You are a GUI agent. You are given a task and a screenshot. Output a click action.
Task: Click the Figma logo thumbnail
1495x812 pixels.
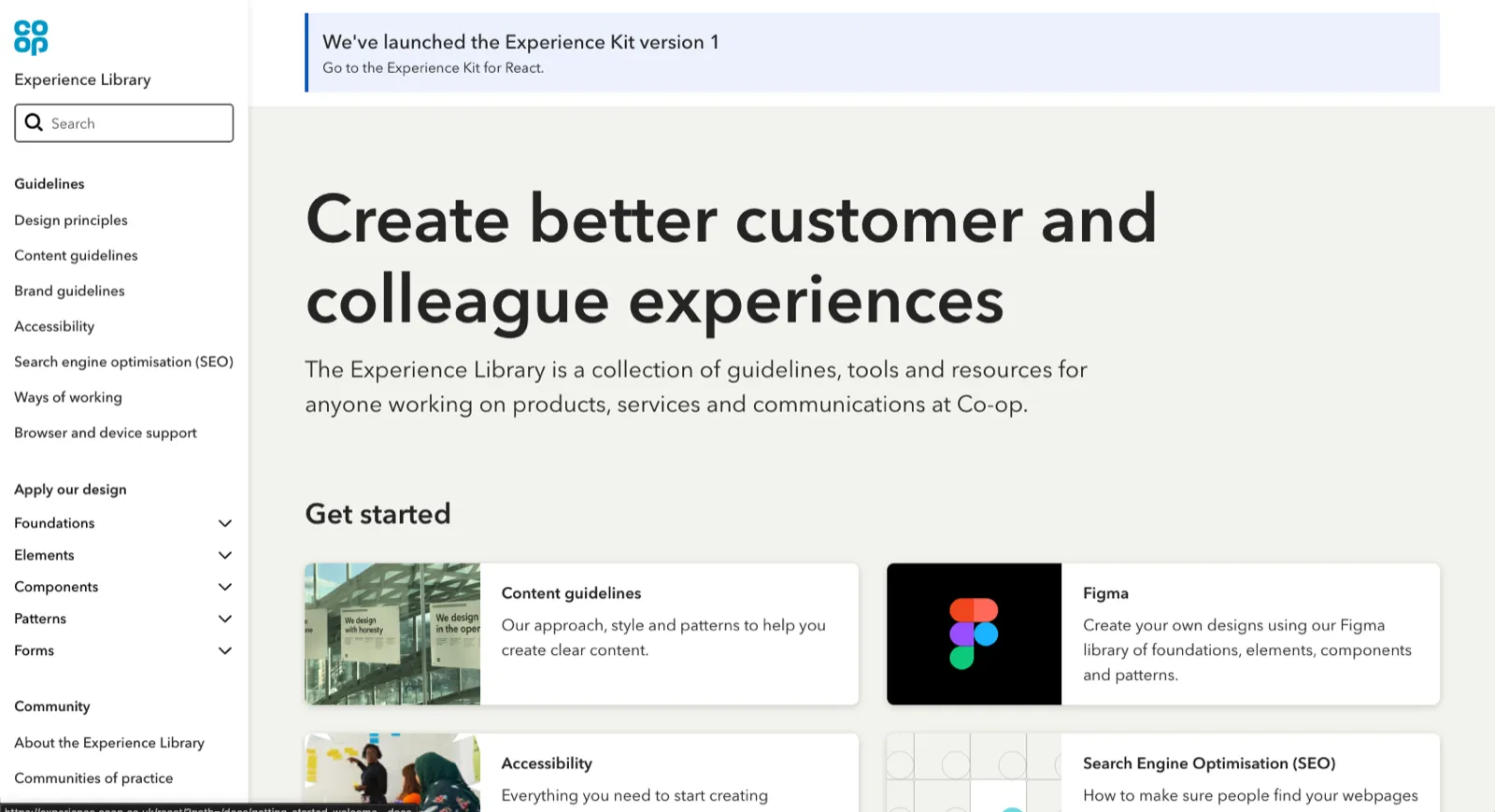[975, 634]
